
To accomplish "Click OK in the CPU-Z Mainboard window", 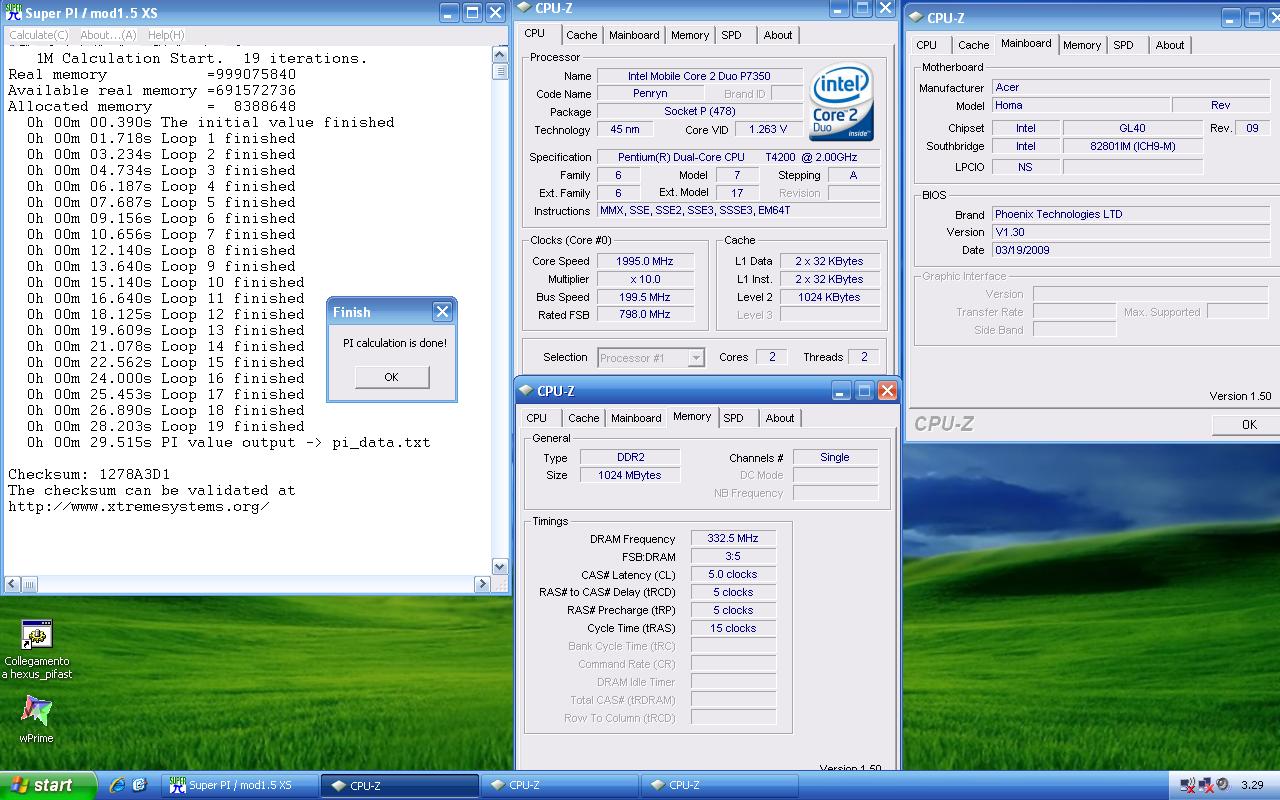I will coord(1248,425).
